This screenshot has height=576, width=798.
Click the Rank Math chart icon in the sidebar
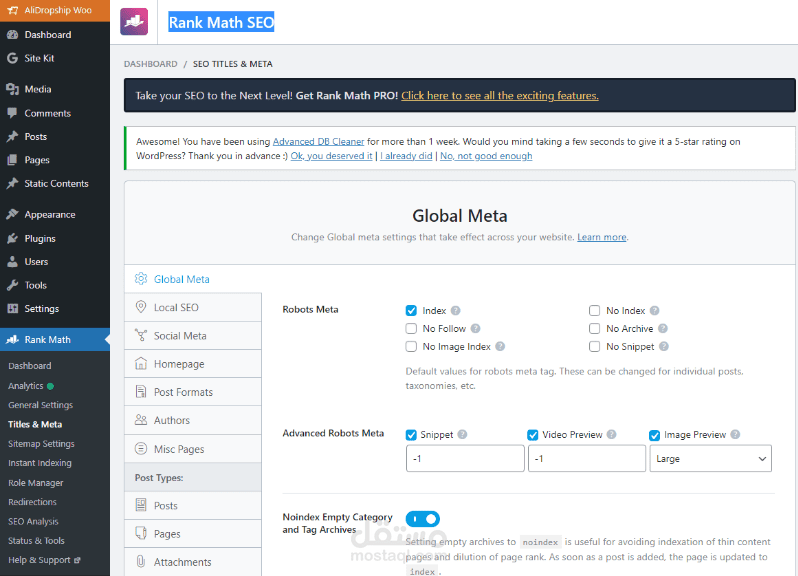click(x=13, y=339)
